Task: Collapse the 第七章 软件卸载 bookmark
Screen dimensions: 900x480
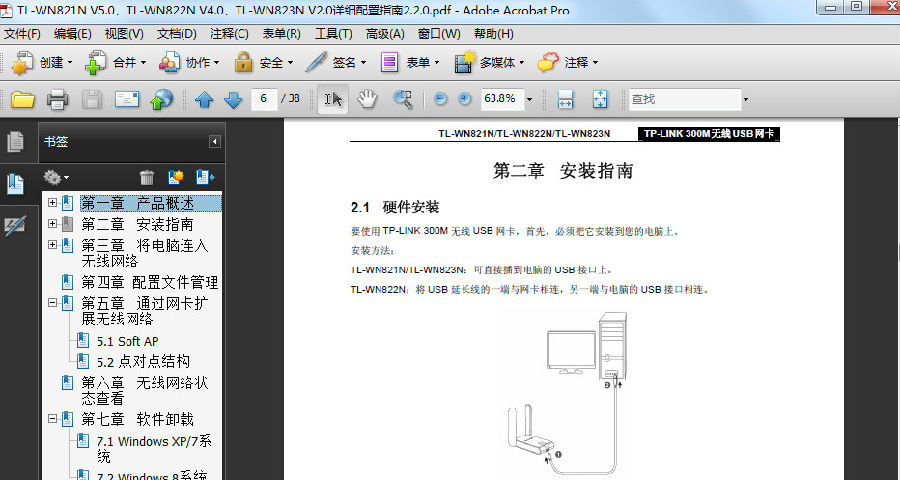Action: tap(53, 419)
